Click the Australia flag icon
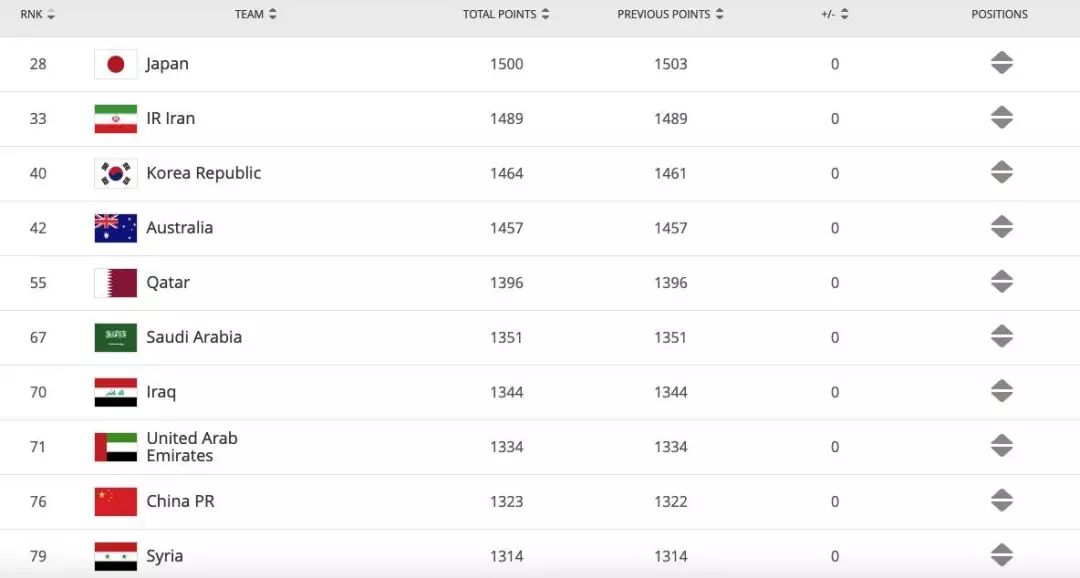The width and height of the screenshot is (1080, 578). click(116, 228)
